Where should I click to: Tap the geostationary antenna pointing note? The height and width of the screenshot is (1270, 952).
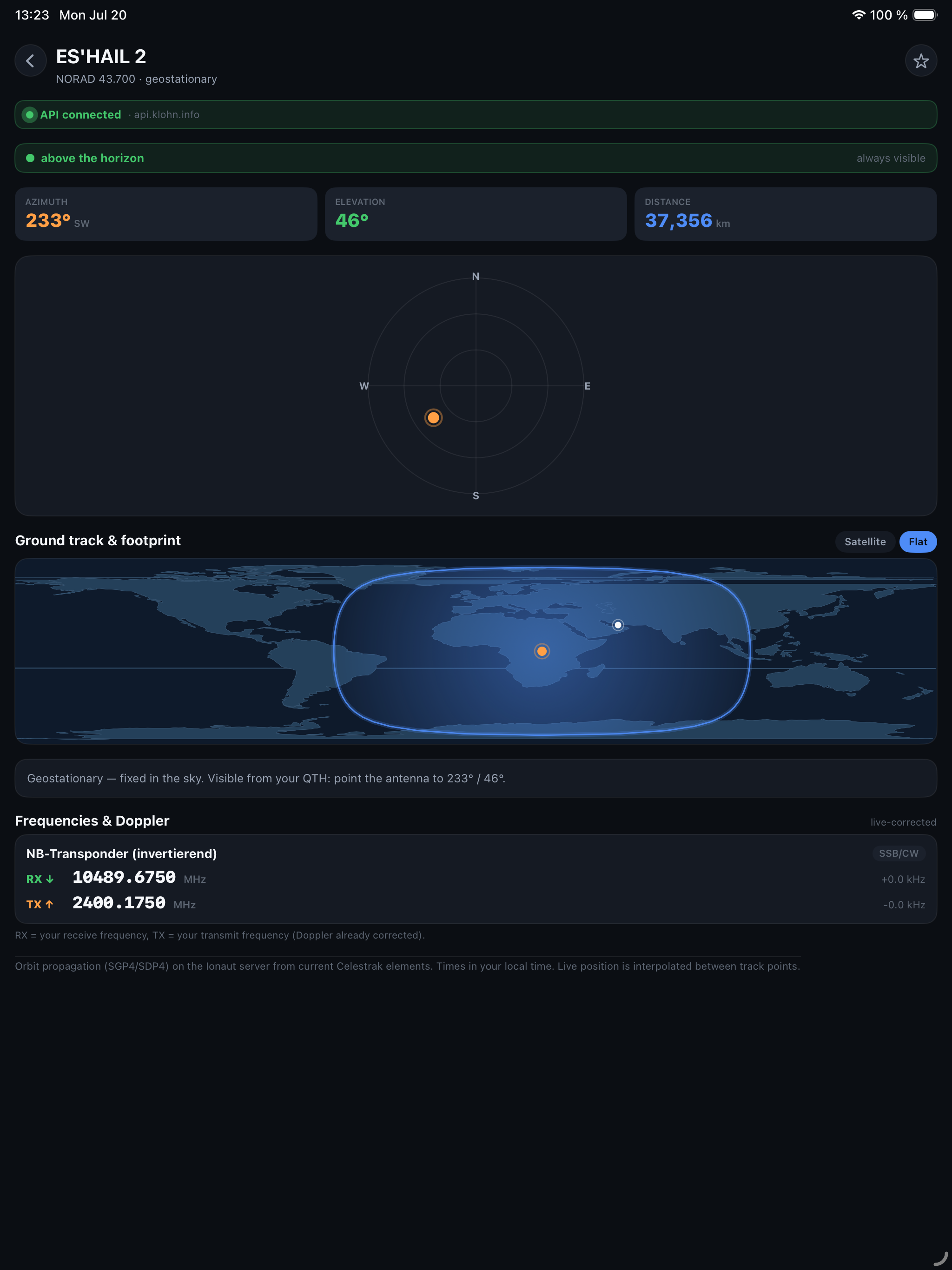[x=476, y=778]
